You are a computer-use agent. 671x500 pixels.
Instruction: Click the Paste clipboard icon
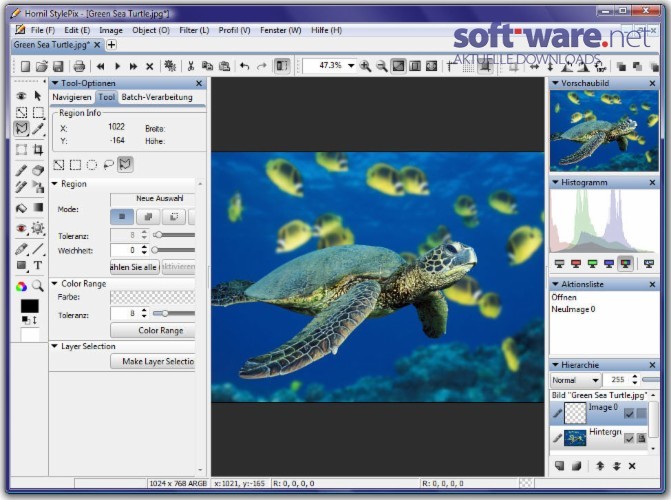[x=224, y=66]
